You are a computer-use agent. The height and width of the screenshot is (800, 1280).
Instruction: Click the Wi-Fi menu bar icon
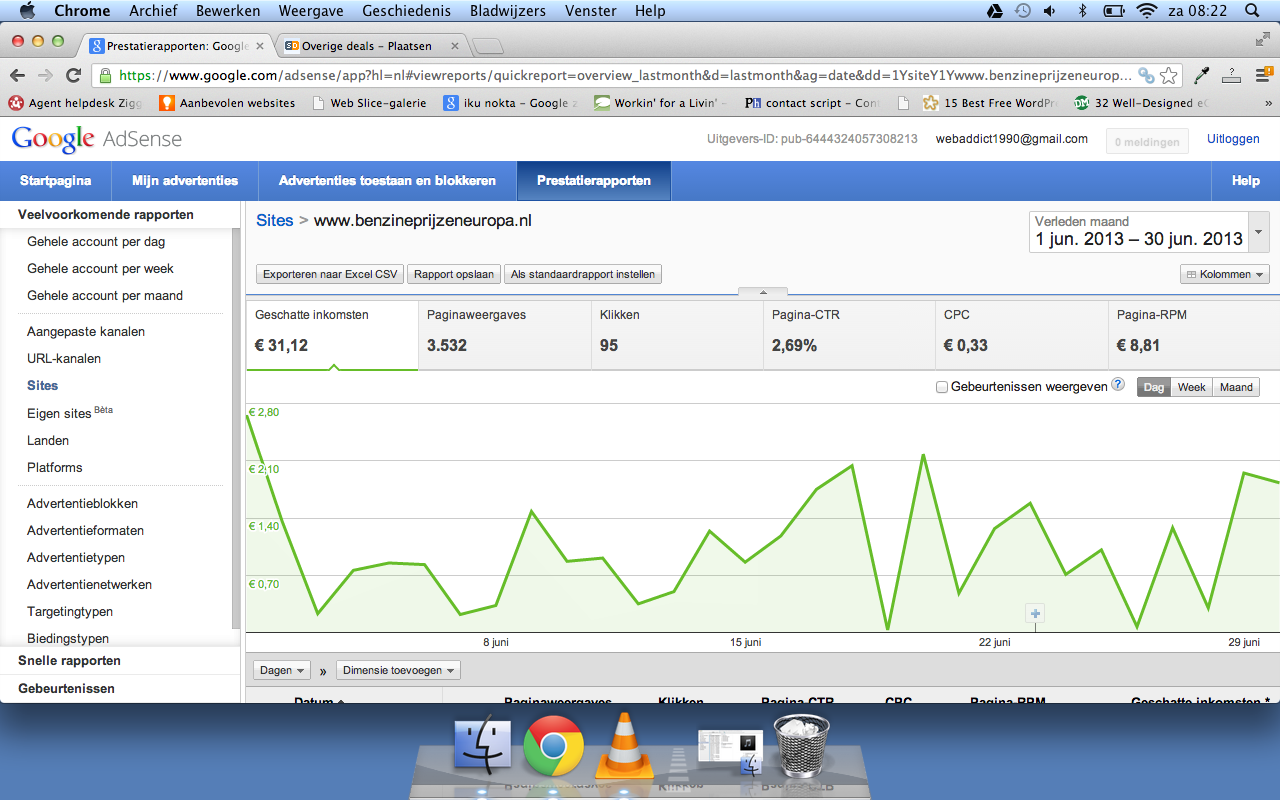tap(1146, 11)
